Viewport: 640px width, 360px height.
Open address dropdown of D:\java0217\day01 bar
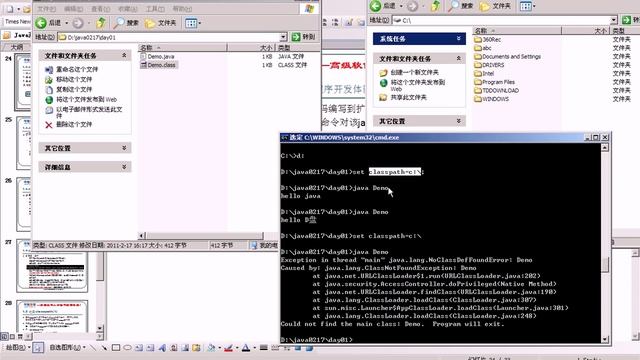(283, 37)
